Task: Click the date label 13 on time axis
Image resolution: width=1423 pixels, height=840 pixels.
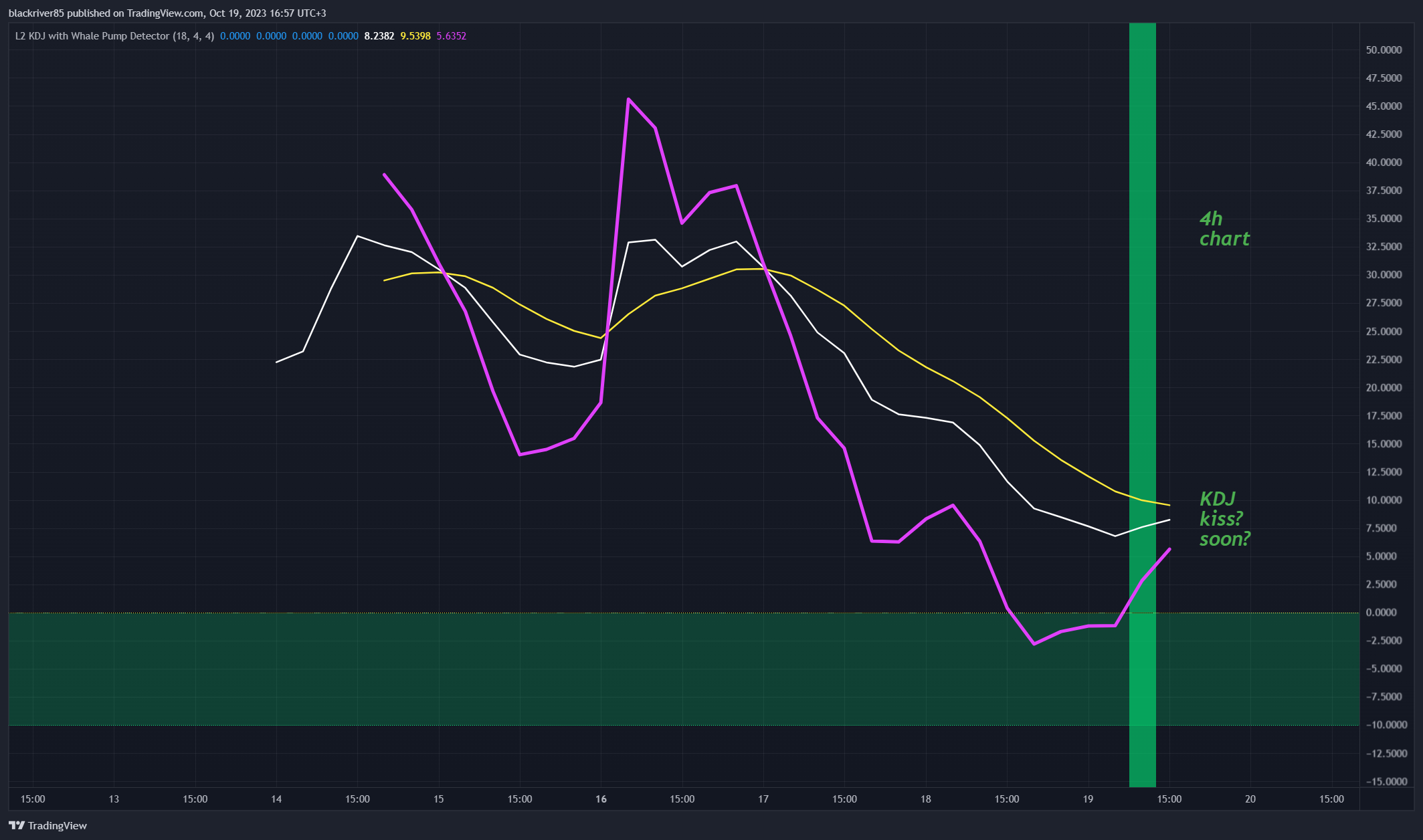Action: [x=114, y=799]
